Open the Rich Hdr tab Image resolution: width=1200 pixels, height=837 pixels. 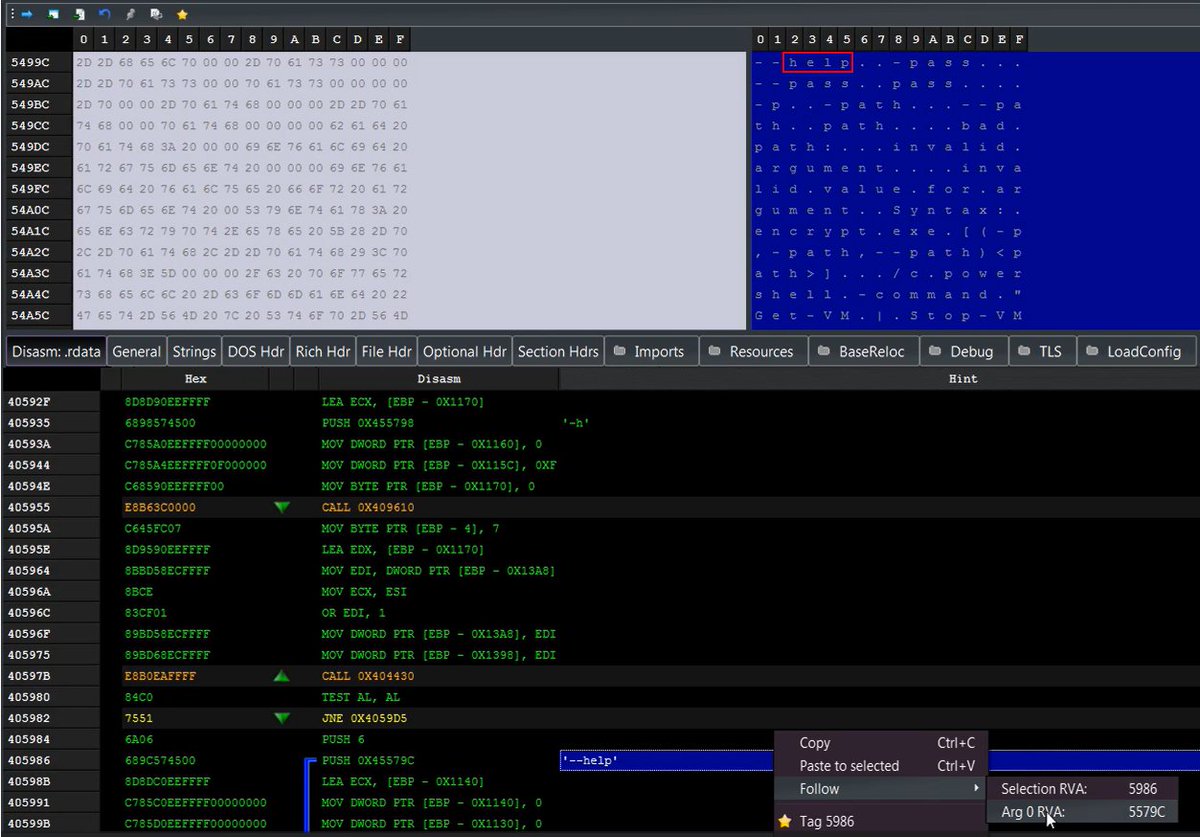(323, 351)
